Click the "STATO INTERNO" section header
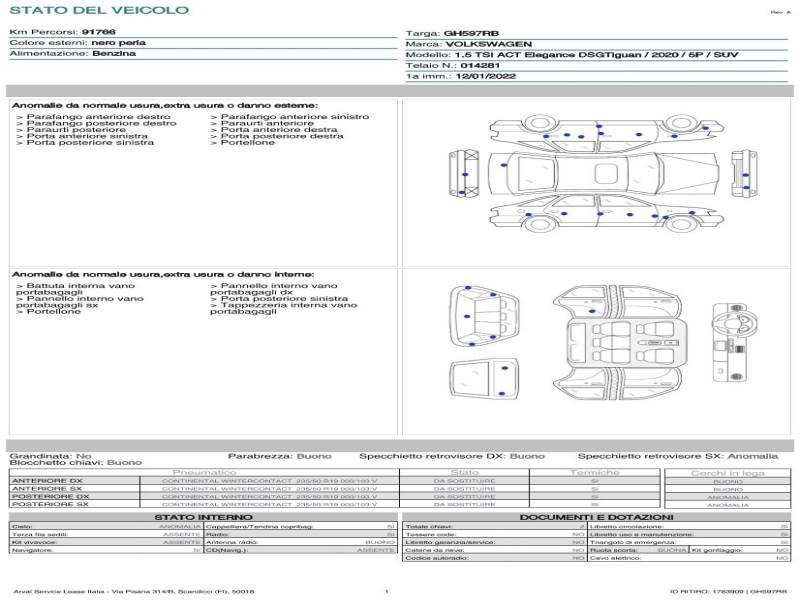This screenshot has width=800, height=600. click(204, 517)
